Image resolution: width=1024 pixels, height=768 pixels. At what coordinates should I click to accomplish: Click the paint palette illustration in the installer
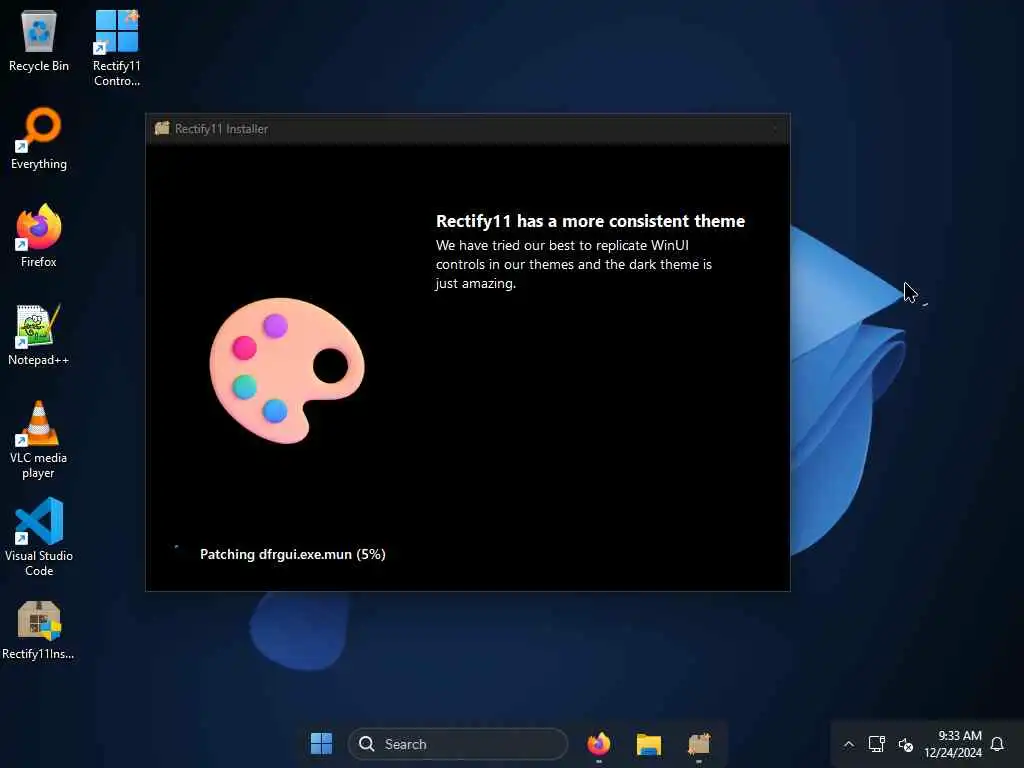click(x=287, y=370)
